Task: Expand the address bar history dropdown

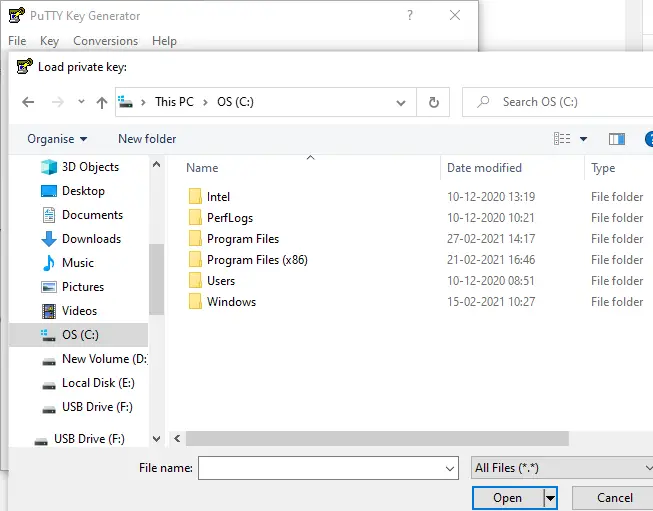Action: [401, 102]
